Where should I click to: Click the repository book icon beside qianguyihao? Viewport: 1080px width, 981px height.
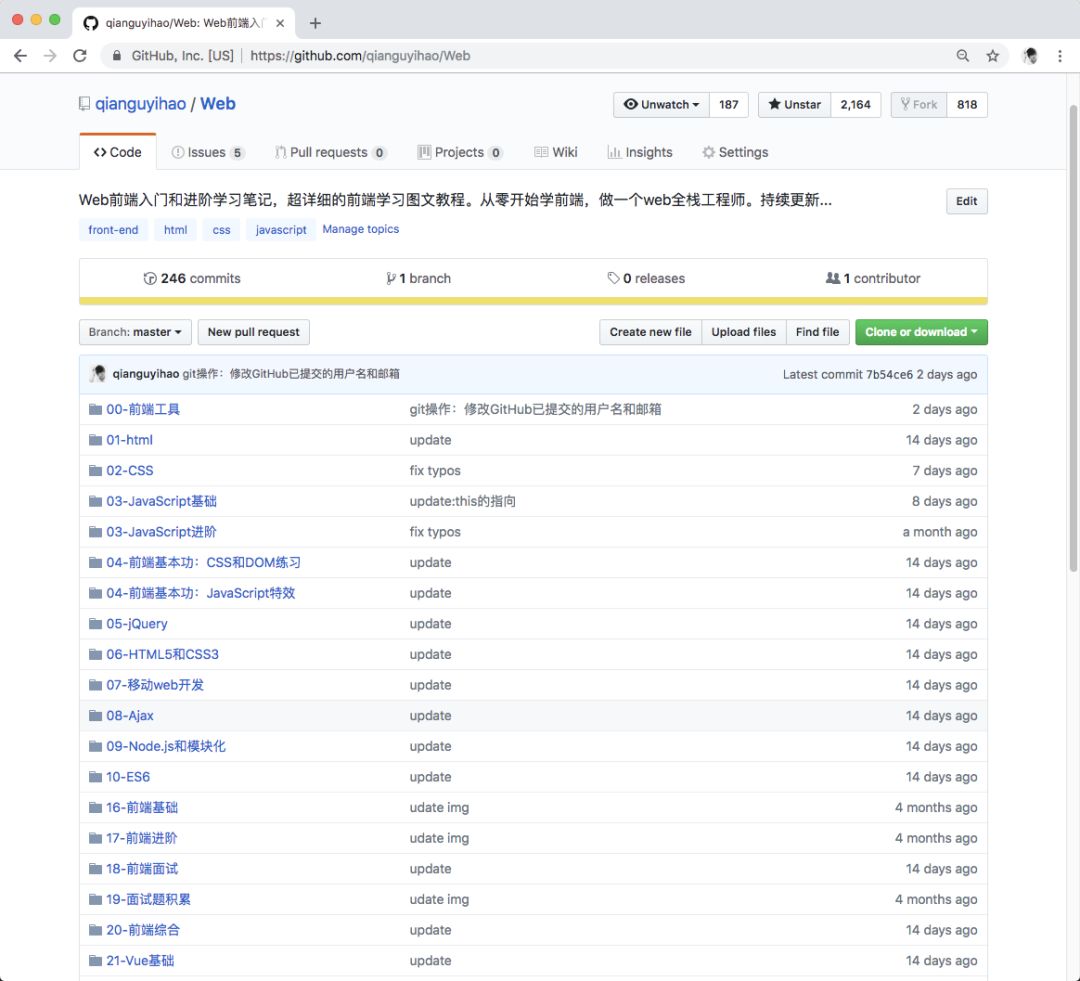[x=84, y=104]
